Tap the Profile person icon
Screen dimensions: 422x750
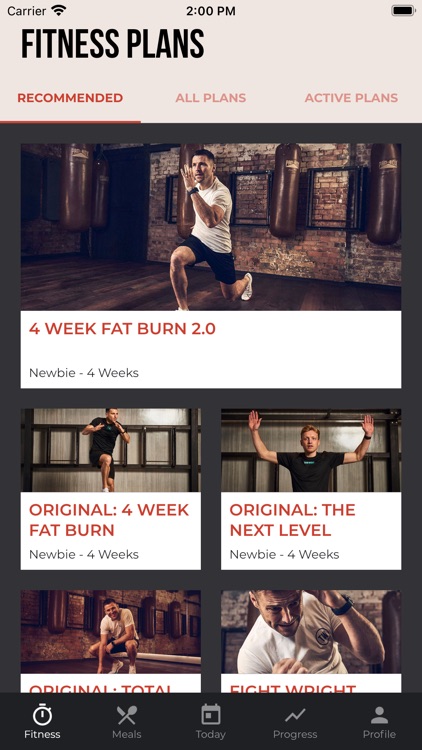(x=379, y=715)
